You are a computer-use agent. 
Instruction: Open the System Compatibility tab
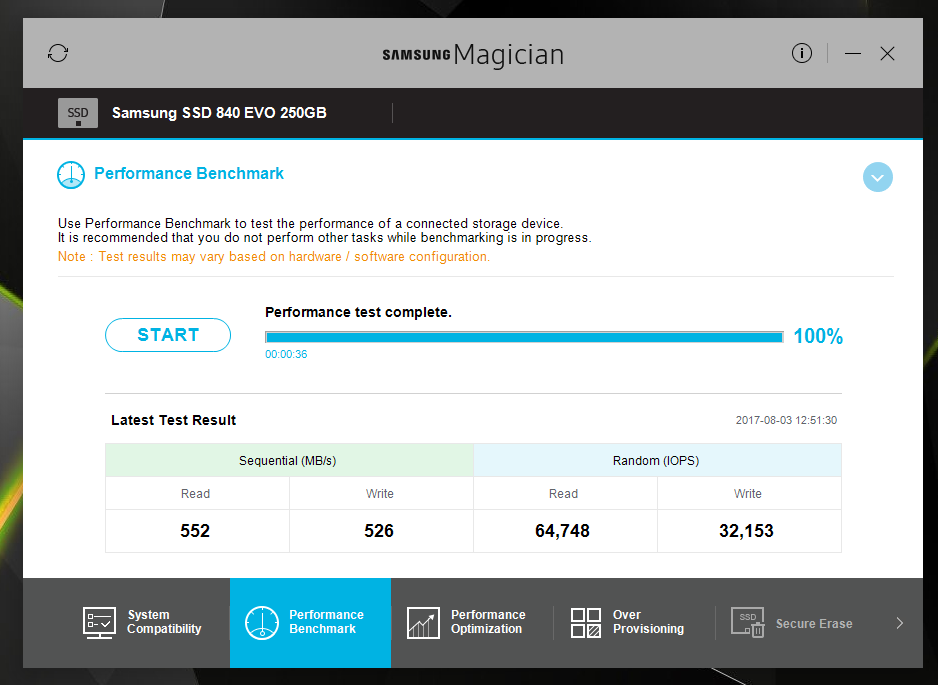pos(164,622)
